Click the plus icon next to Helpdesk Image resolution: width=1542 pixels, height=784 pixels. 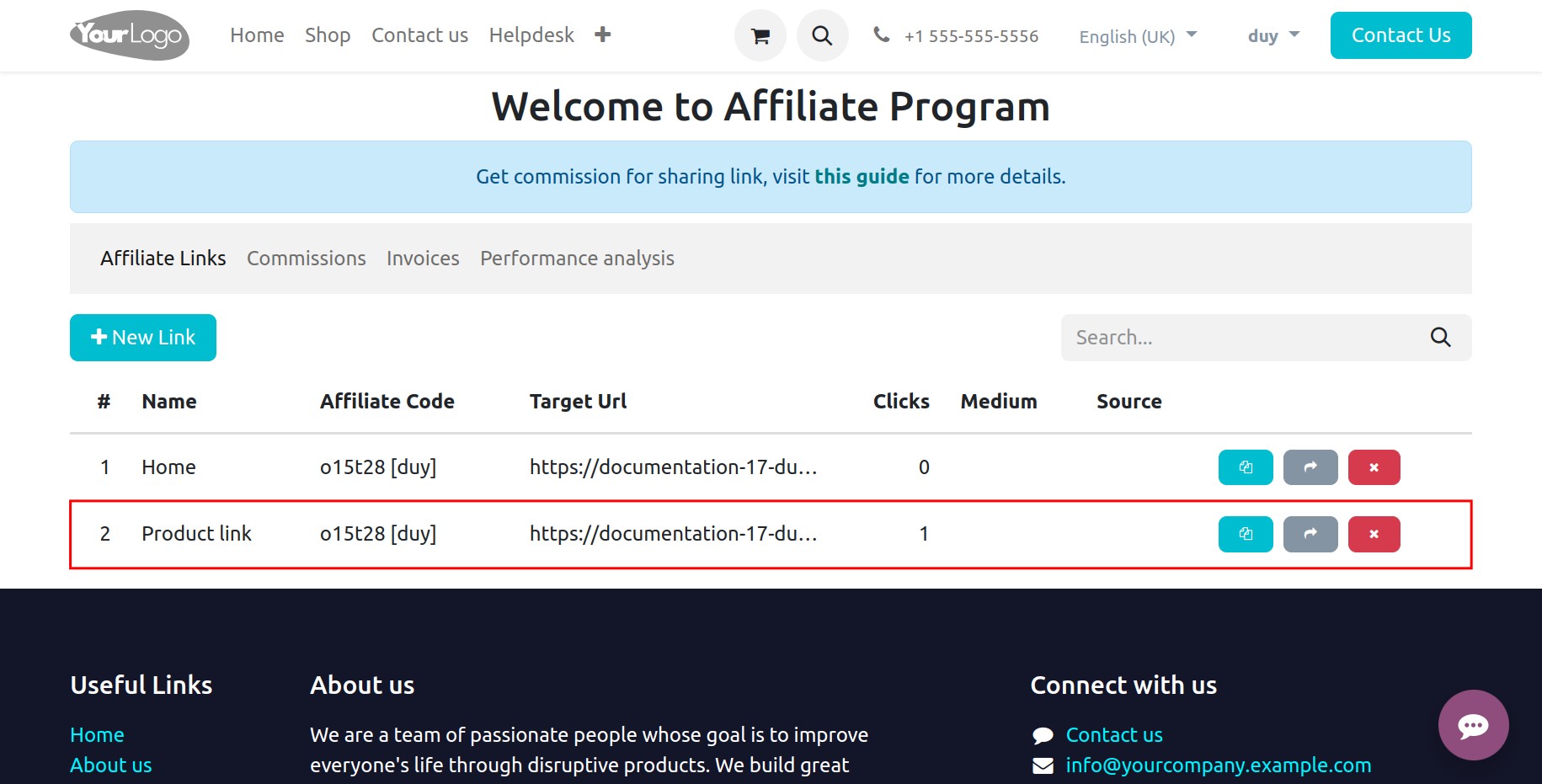[x=602, y=35]
